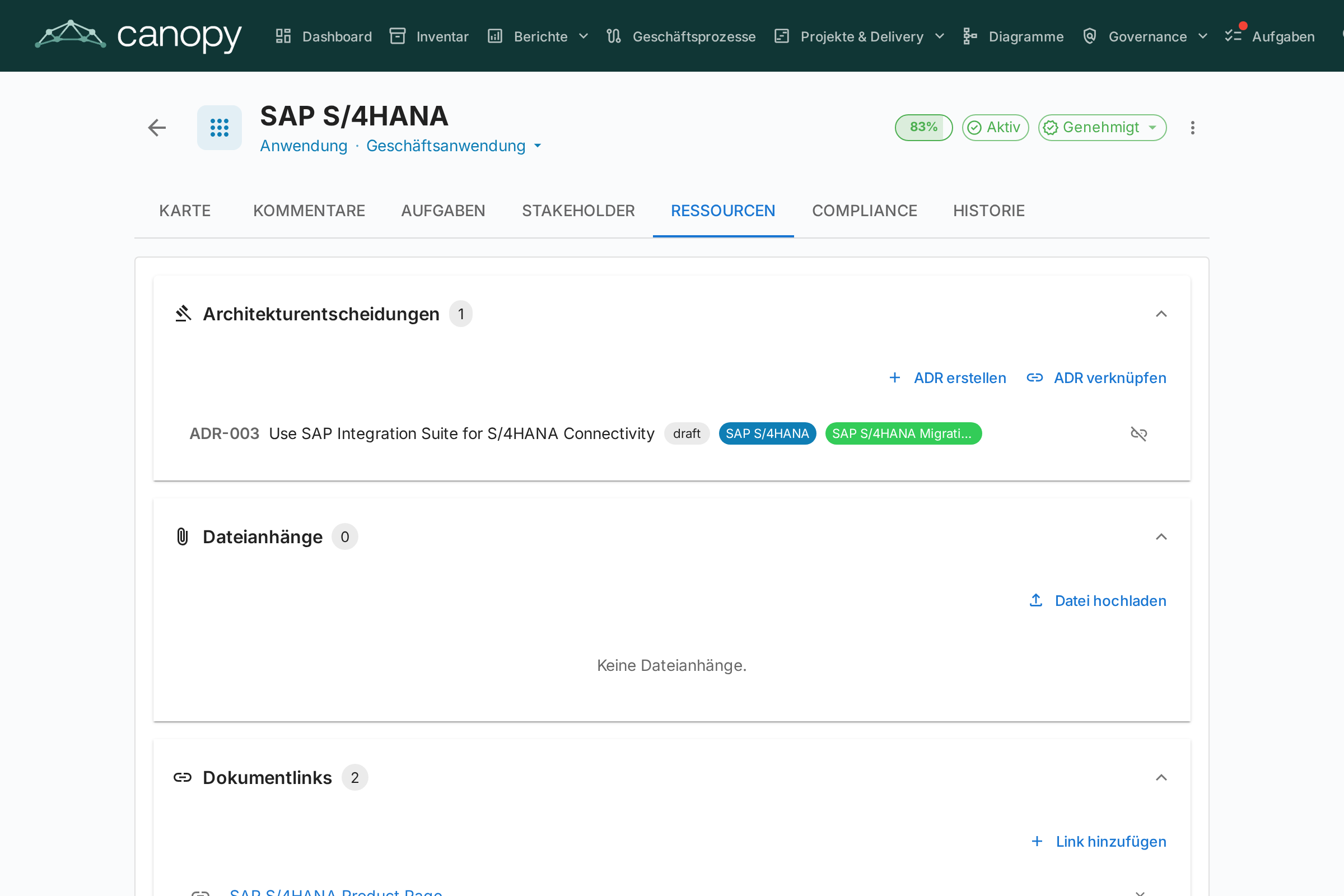Click the plus icon of Link hinzufügen

point(1037,841)
